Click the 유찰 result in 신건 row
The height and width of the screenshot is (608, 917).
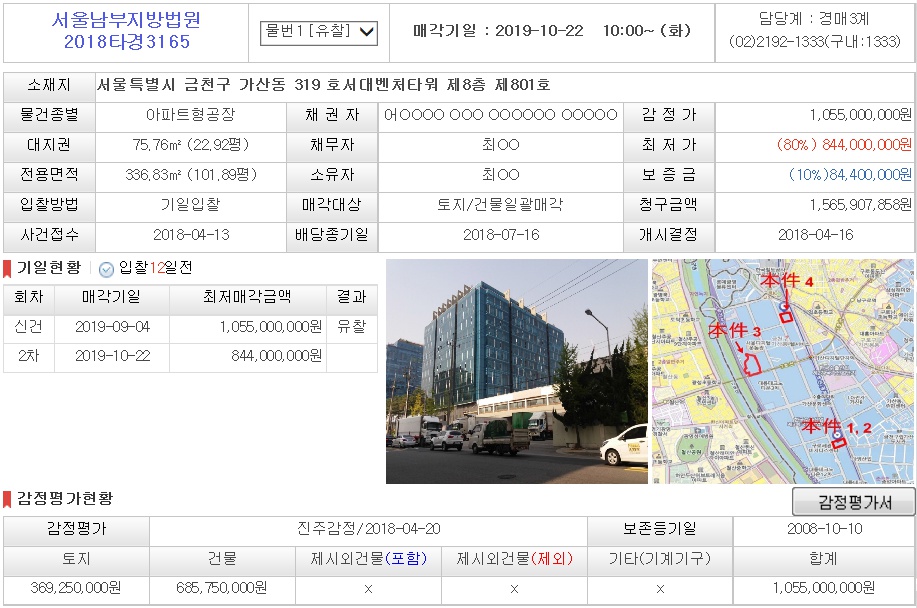coord(351,326)
